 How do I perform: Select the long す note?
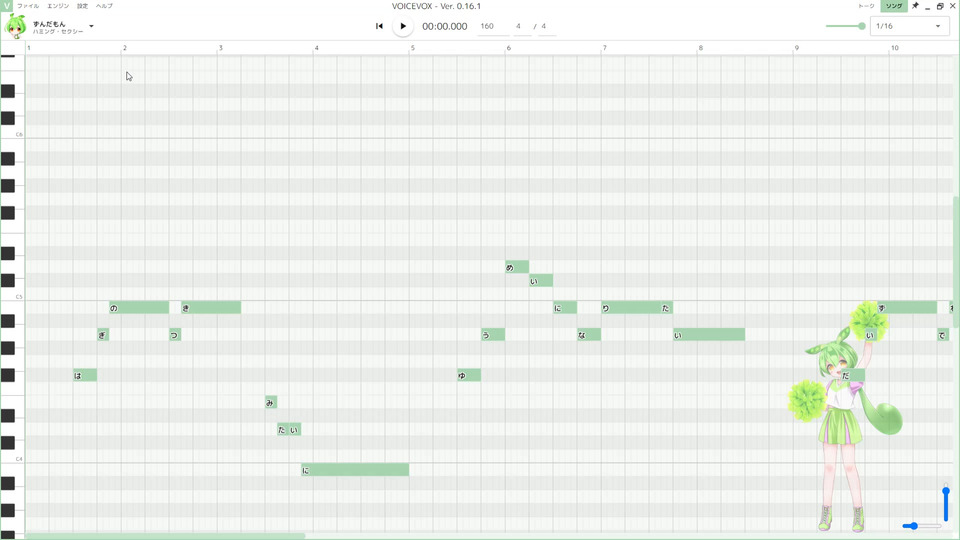pyautogui.click(x=907, y=308)
